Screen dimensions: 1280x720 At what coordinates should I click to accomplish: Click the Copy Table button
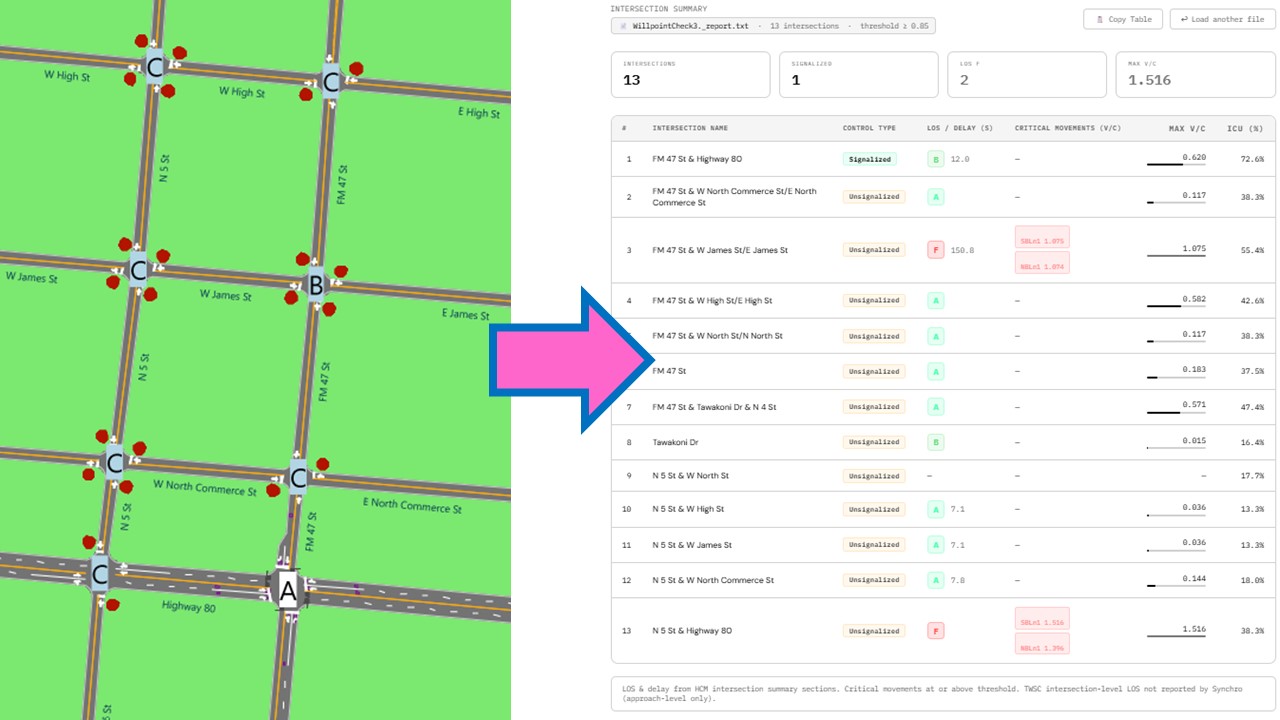click(1122, 19)
